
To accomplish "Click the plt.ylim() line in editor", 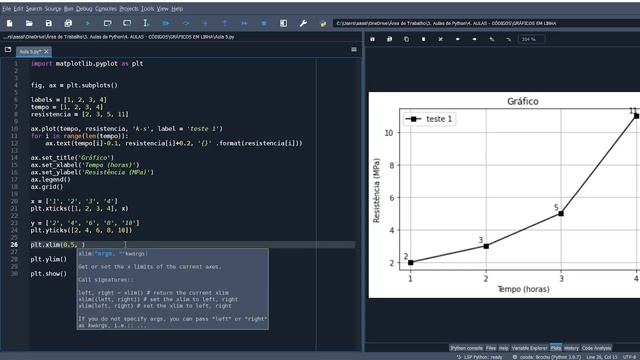I will [x=49, y=259].
